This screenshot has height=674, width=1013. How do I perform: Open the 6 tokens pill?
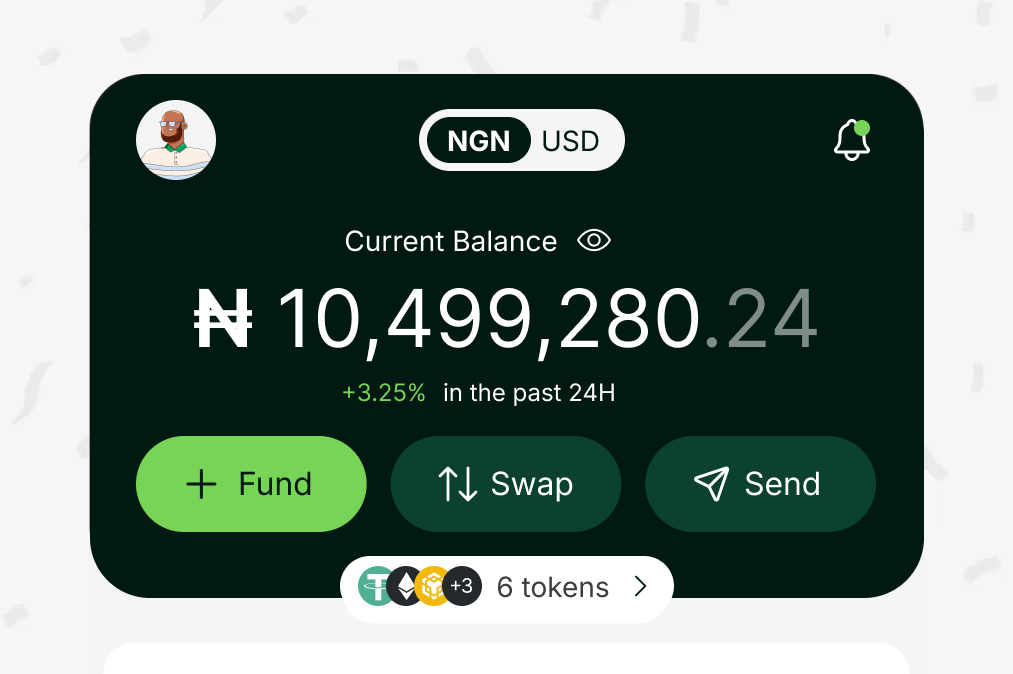pos(552,588)
